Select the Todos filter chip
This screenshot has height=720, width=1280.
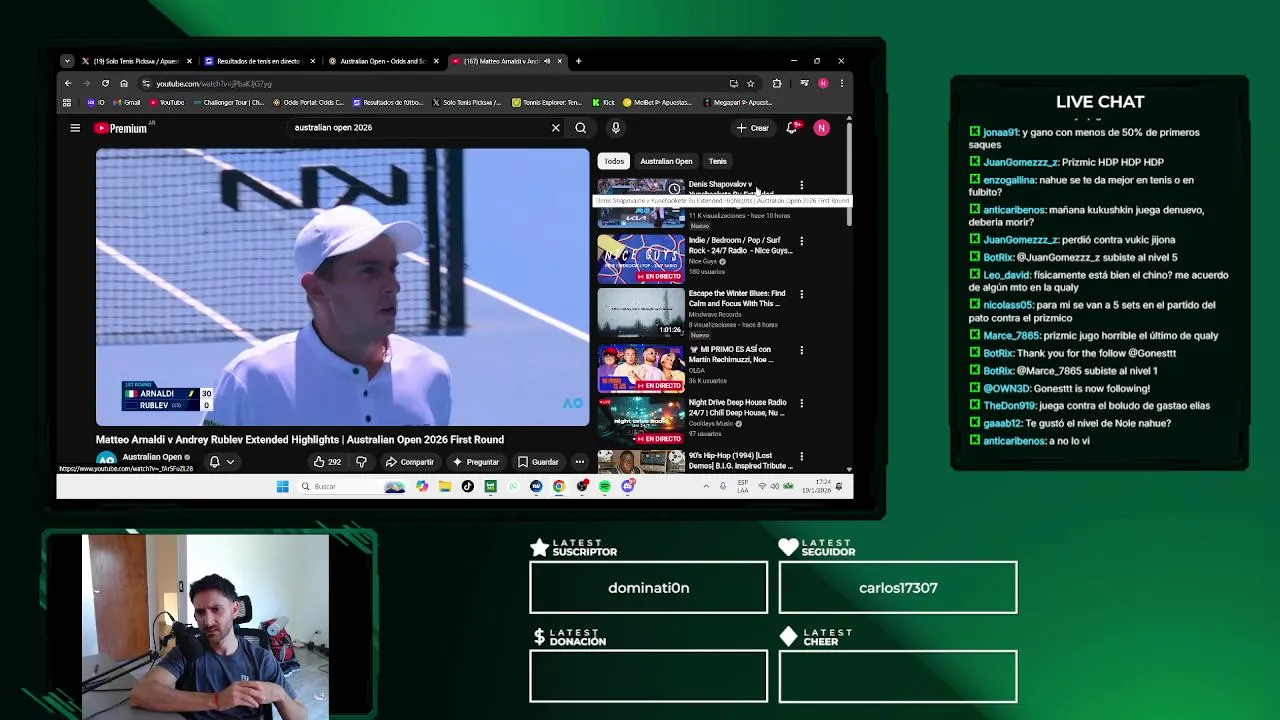pyautogui.click(x=614, y=161)
